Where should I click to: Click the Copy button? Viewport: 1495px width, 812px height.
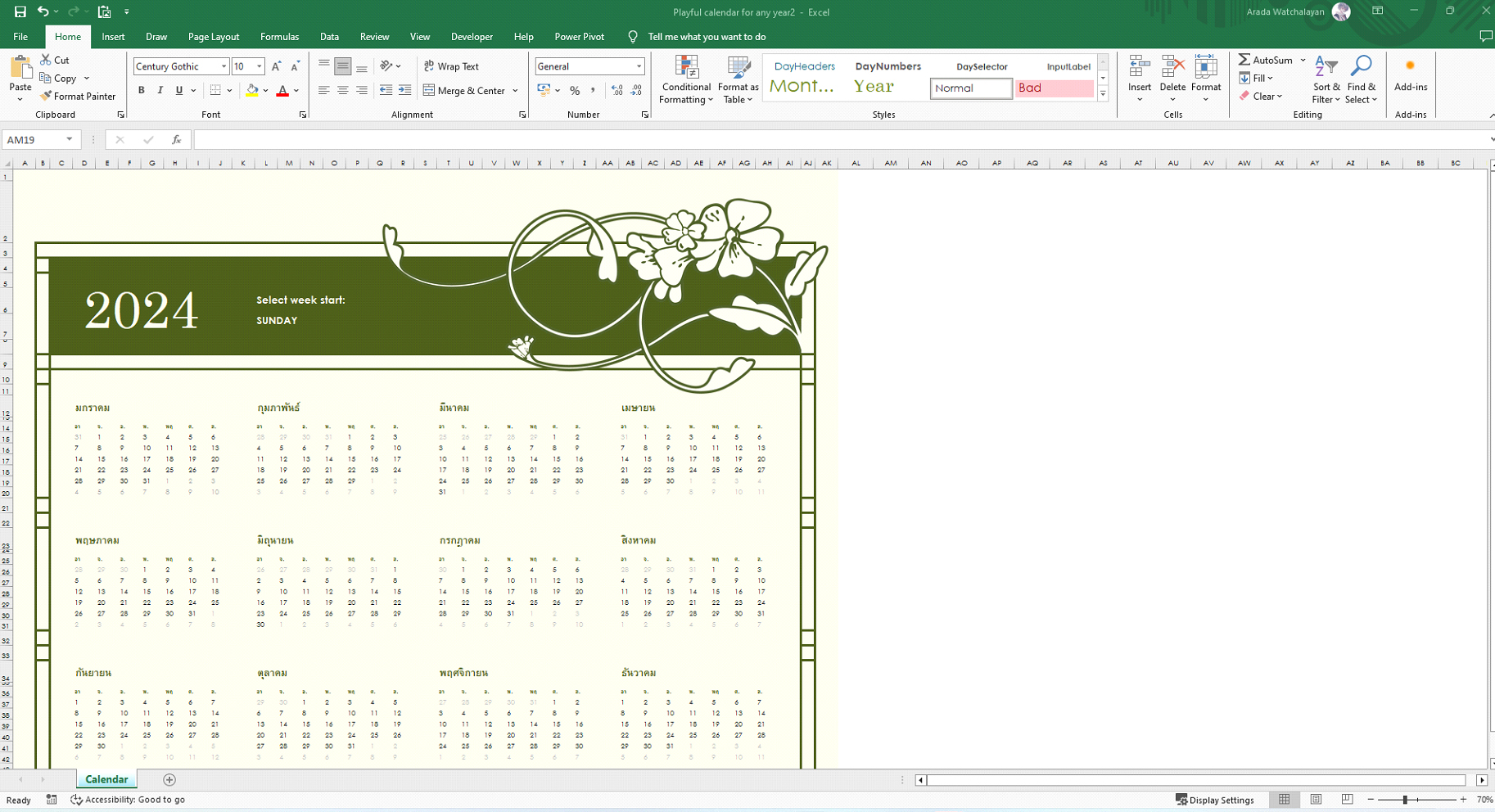pyautogui.click(x=59, y=78)
